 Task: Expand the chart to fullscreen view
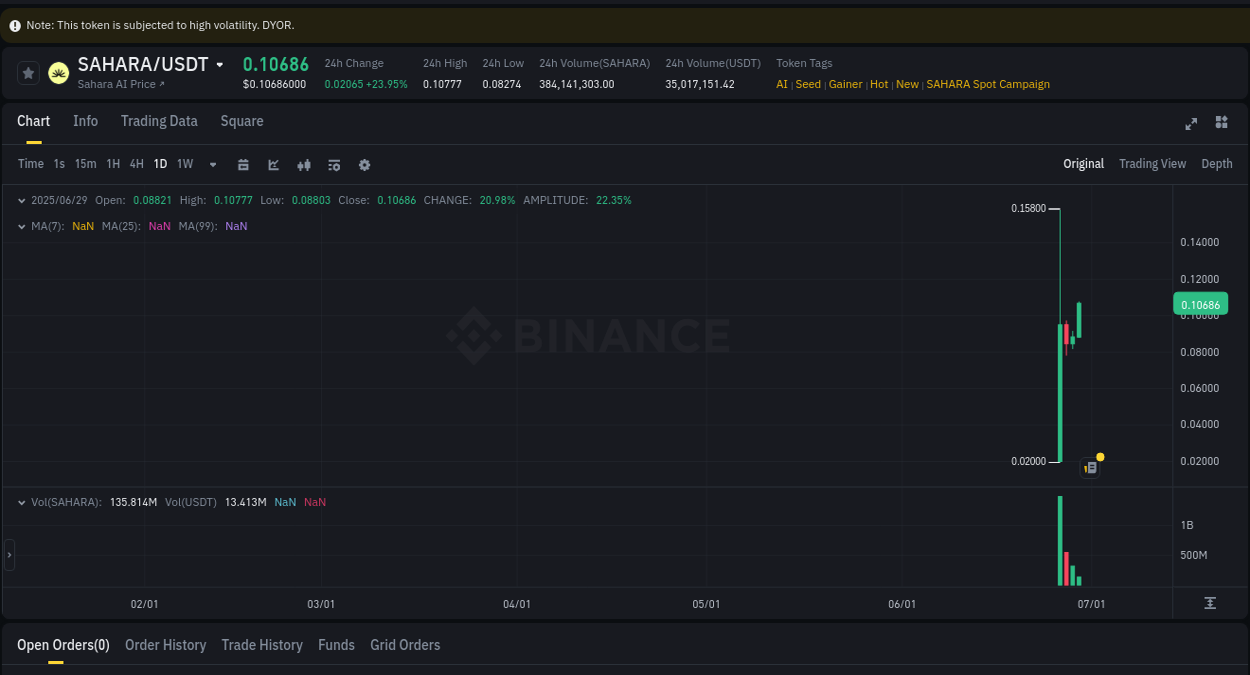1190,123
